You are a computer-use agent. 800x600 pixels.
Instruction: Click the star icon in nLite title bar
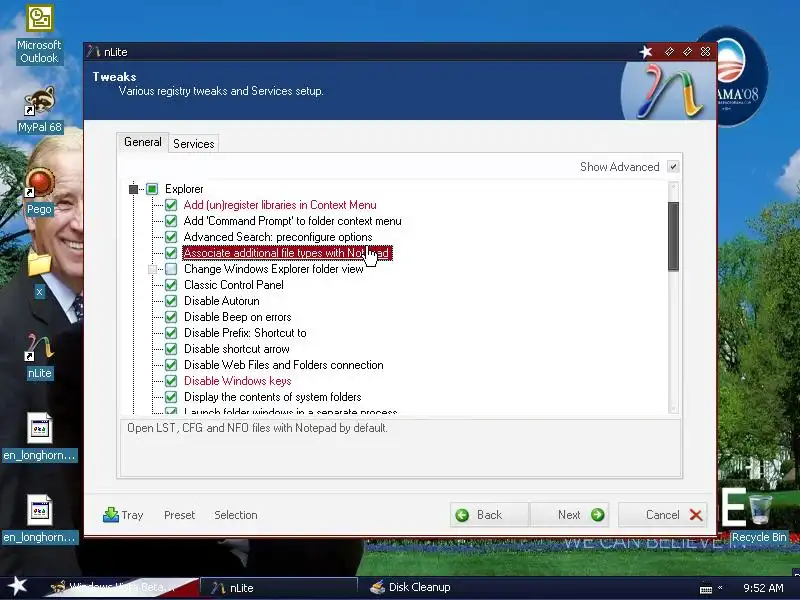646,52
